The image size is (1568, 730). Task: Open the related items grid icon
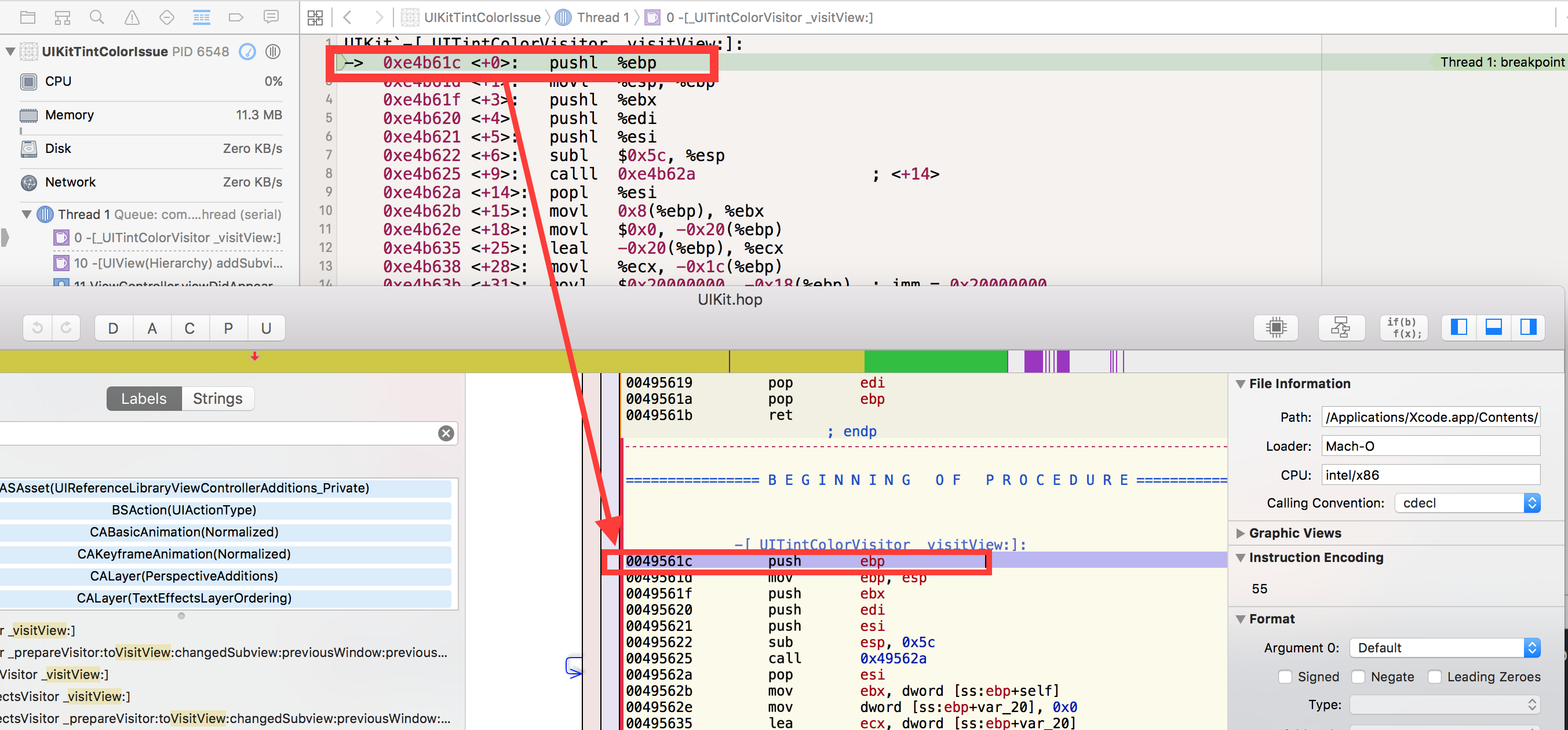(315, 17)
